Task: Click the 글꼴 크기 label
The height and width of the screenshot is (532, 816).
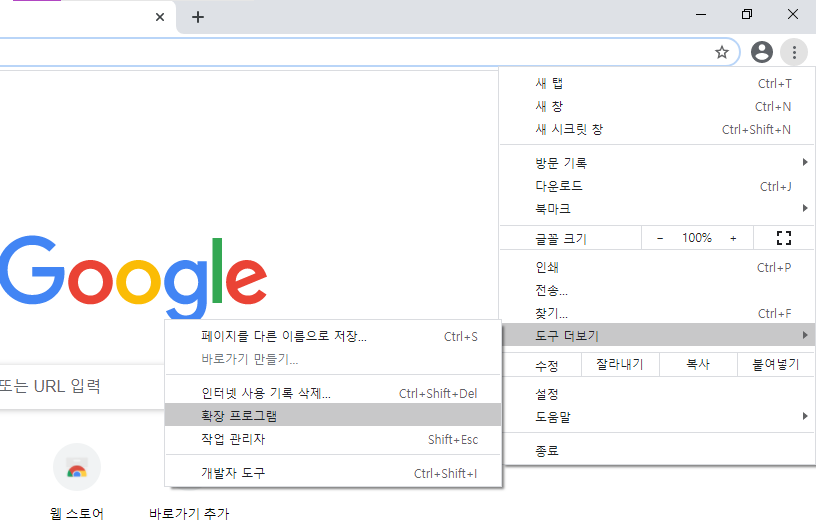Action: (561, 239)
